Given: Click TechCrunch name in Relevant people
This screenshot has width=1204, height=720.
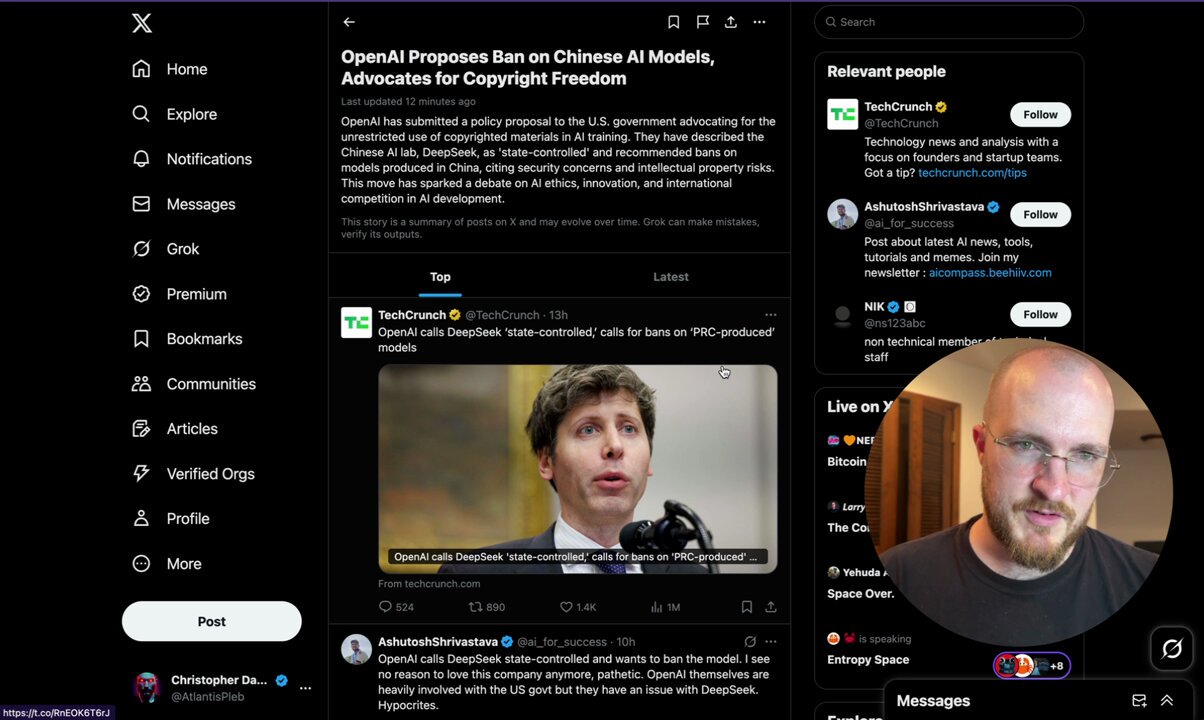Looking at the screenshot, I should tap(898, 107).
